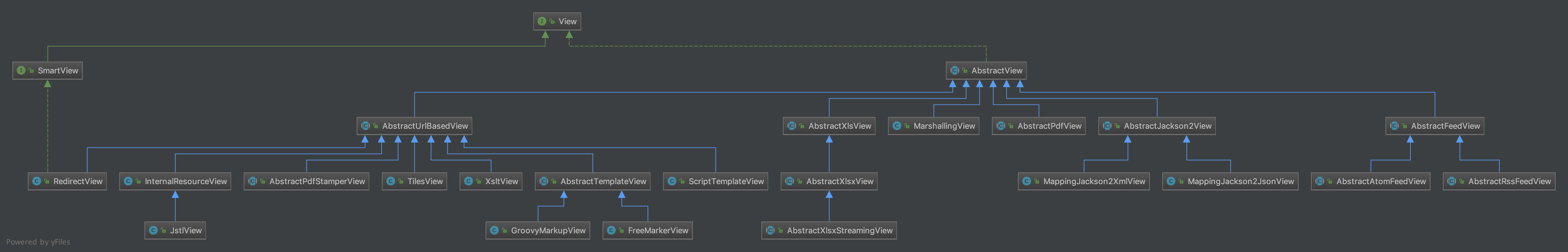Select the AbstractRssFeedView node
Image resolution: width=1568 pixels, height=252 pixels.
click(1499, 181)
